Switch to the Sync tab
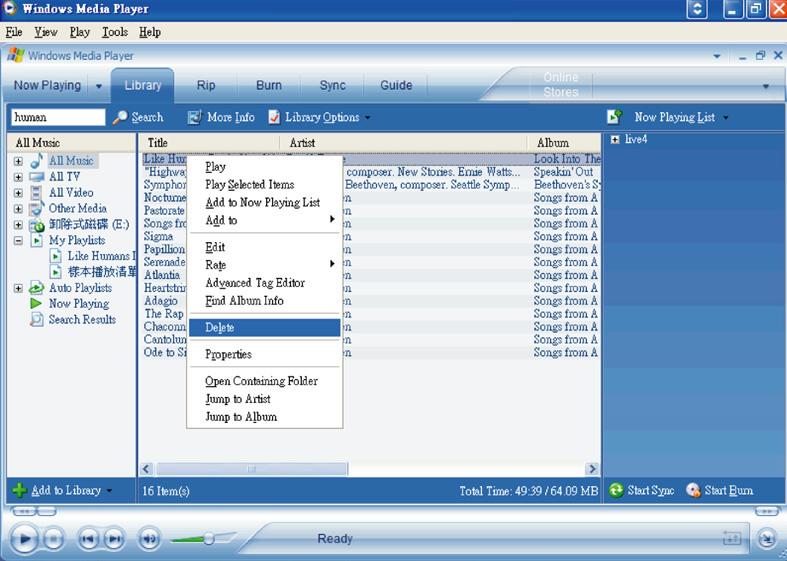 pos(332,85)
